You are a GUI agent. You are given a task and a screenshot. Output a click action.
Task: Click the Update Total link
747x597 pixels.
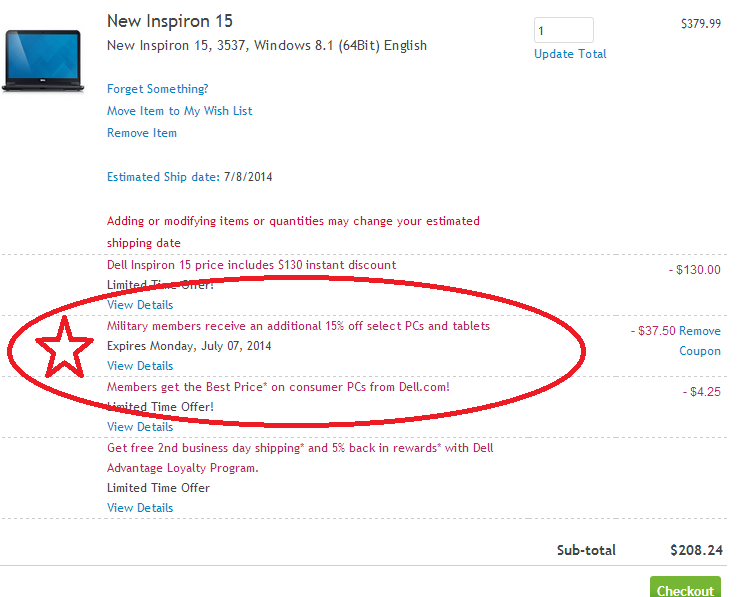tap(570, 54)
